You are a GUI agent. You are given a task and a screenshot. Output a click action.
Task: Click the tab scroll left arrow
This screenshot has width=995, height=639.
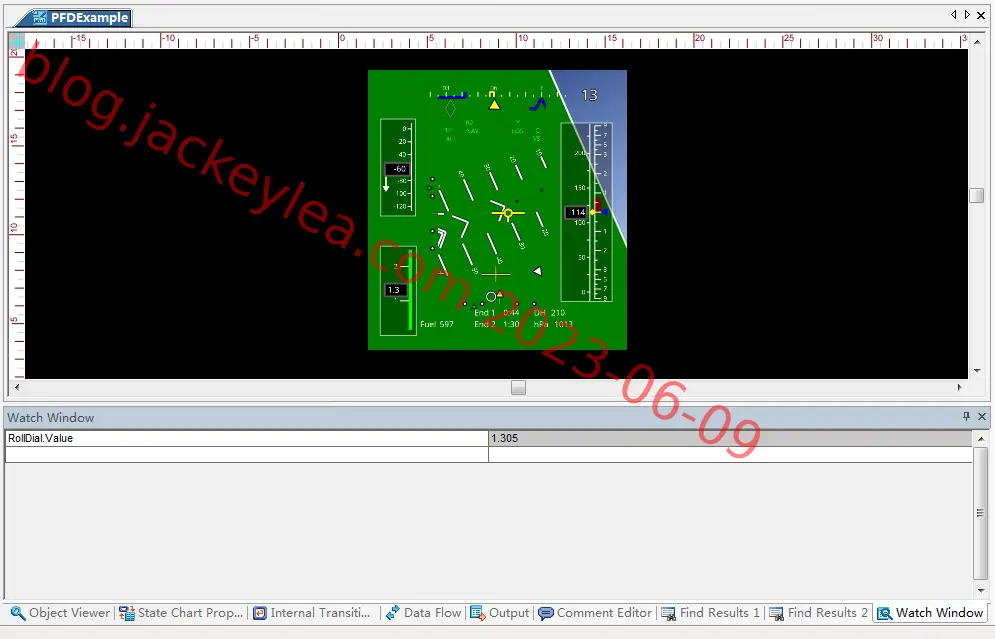point(954,15)
